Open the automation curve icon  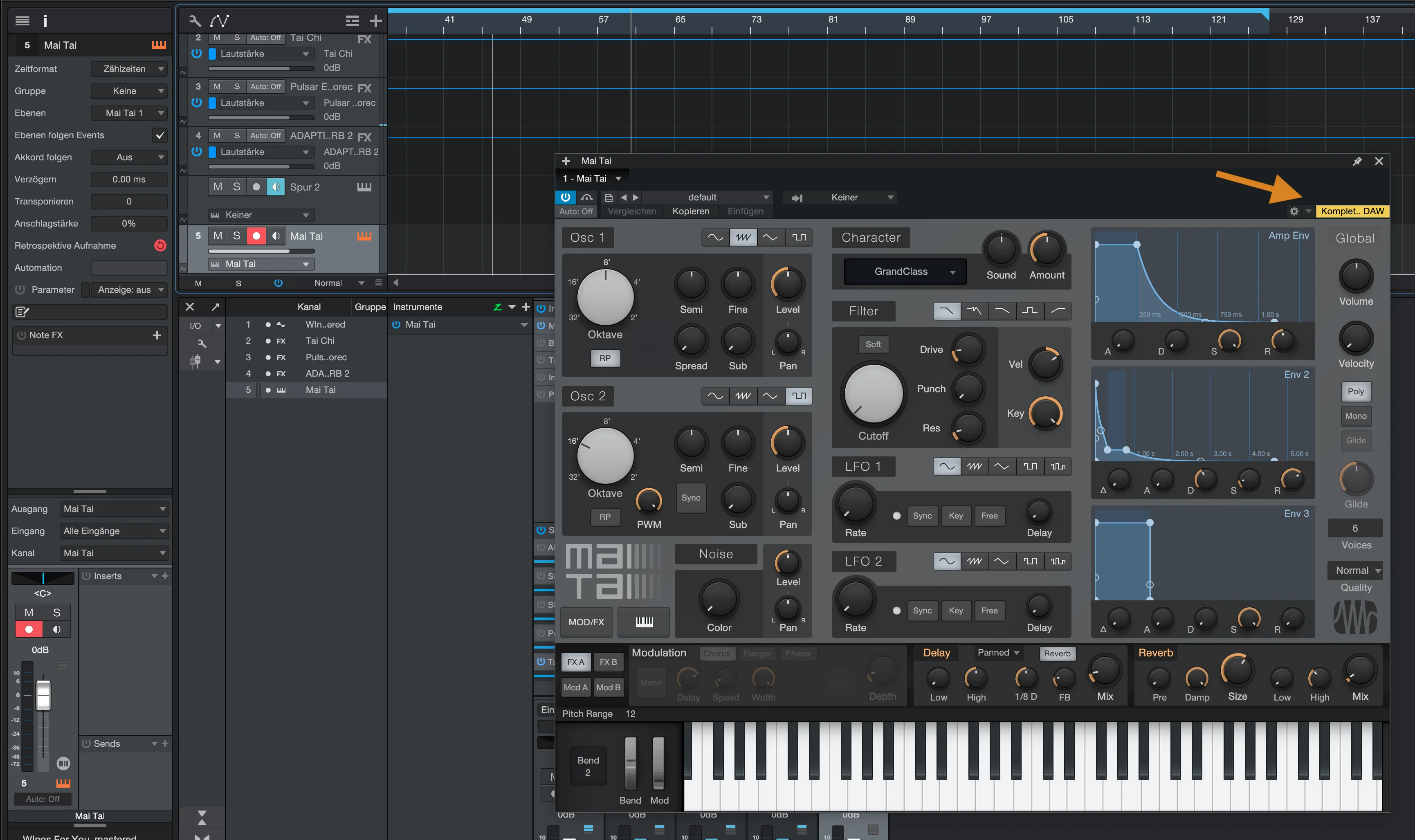tap(220, 21)
